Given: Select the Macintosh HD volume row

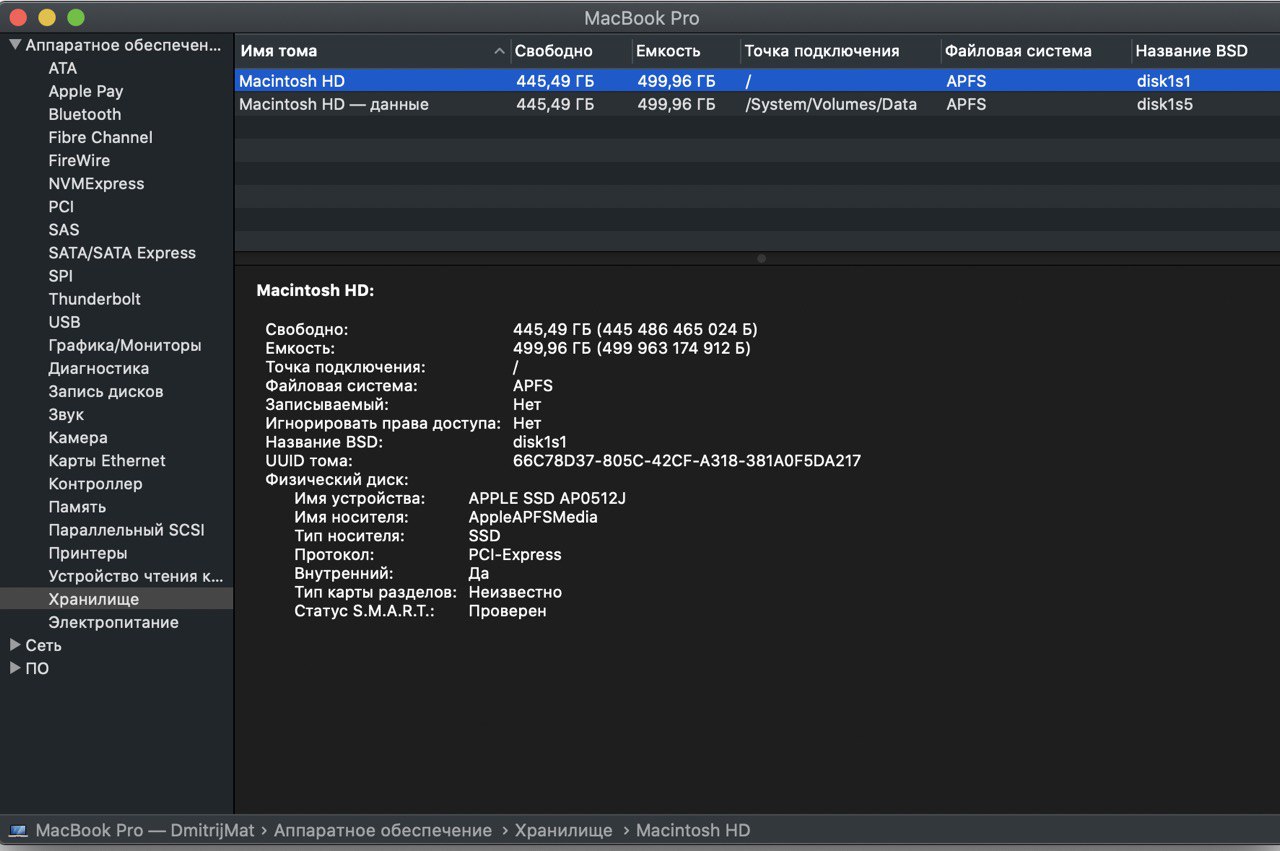Looking at the screenshot, I should (x=757, y=81).
